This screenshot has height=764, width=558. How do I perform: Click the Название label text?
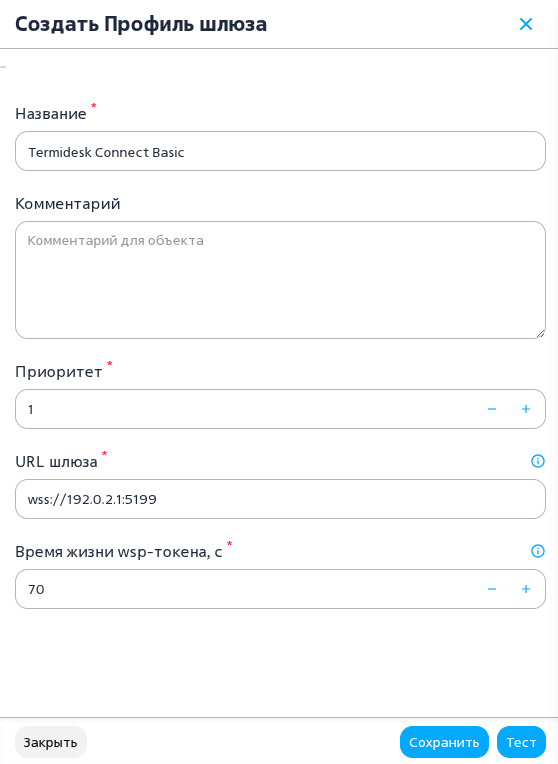point(51,114)
